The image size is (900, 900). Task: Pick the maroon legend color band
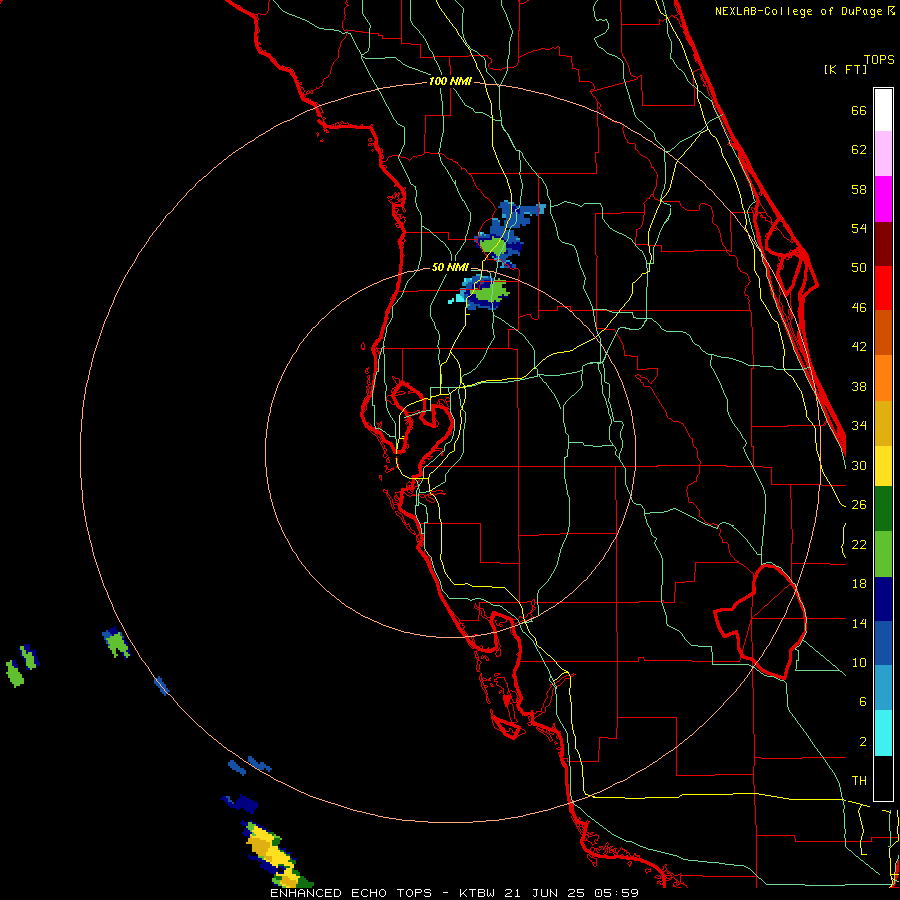[883, 244]
